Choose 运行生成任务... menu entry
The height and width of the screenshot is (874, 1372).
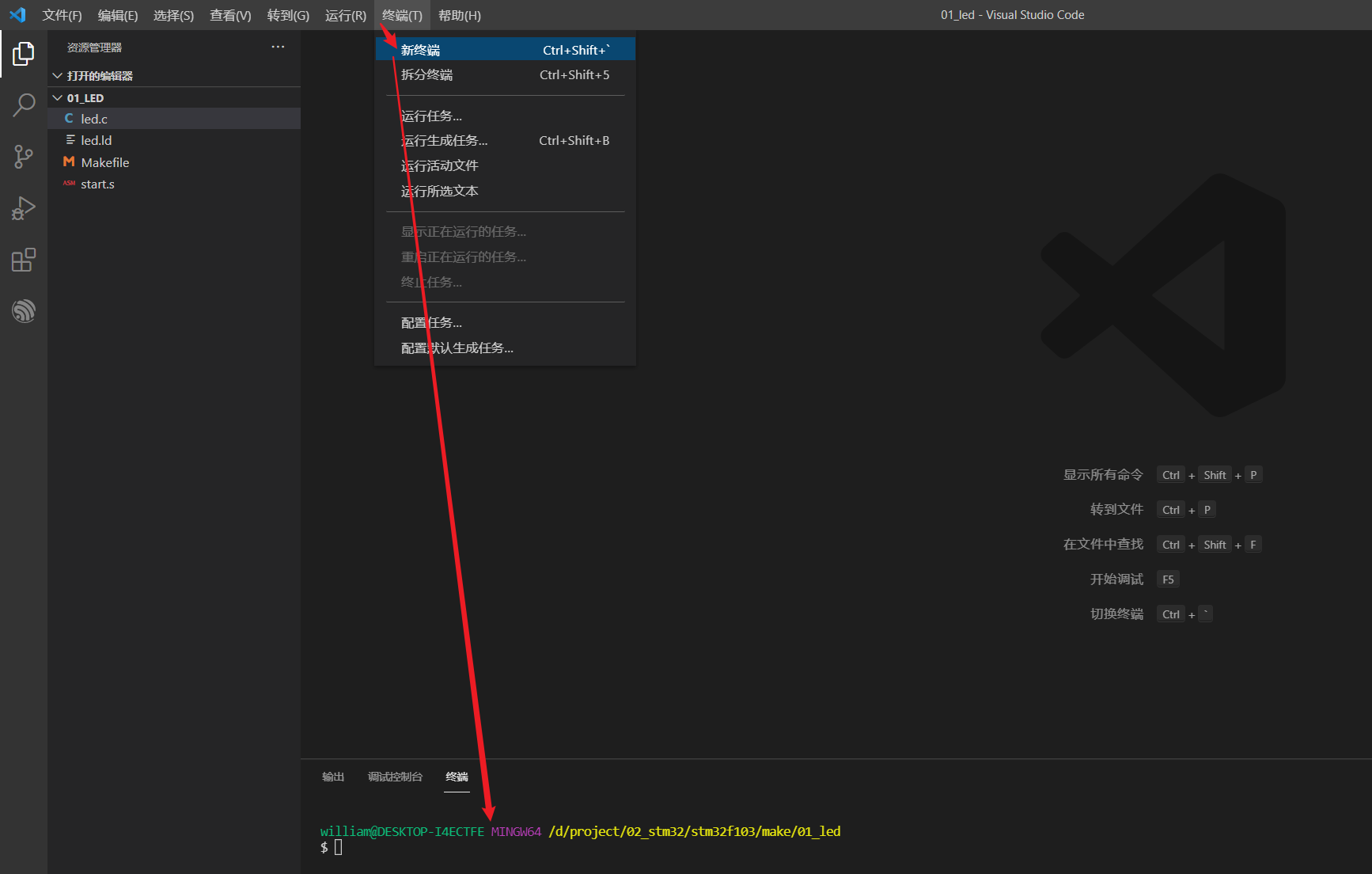point(505,140)
